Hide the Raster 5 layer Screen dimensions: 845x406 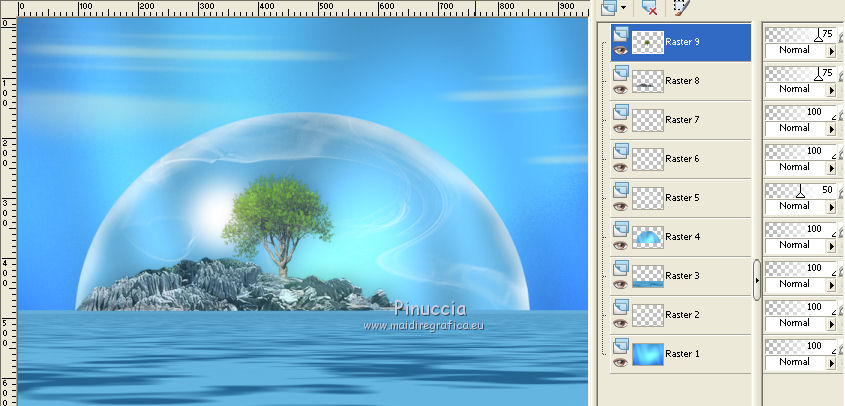tap(621, 206)
